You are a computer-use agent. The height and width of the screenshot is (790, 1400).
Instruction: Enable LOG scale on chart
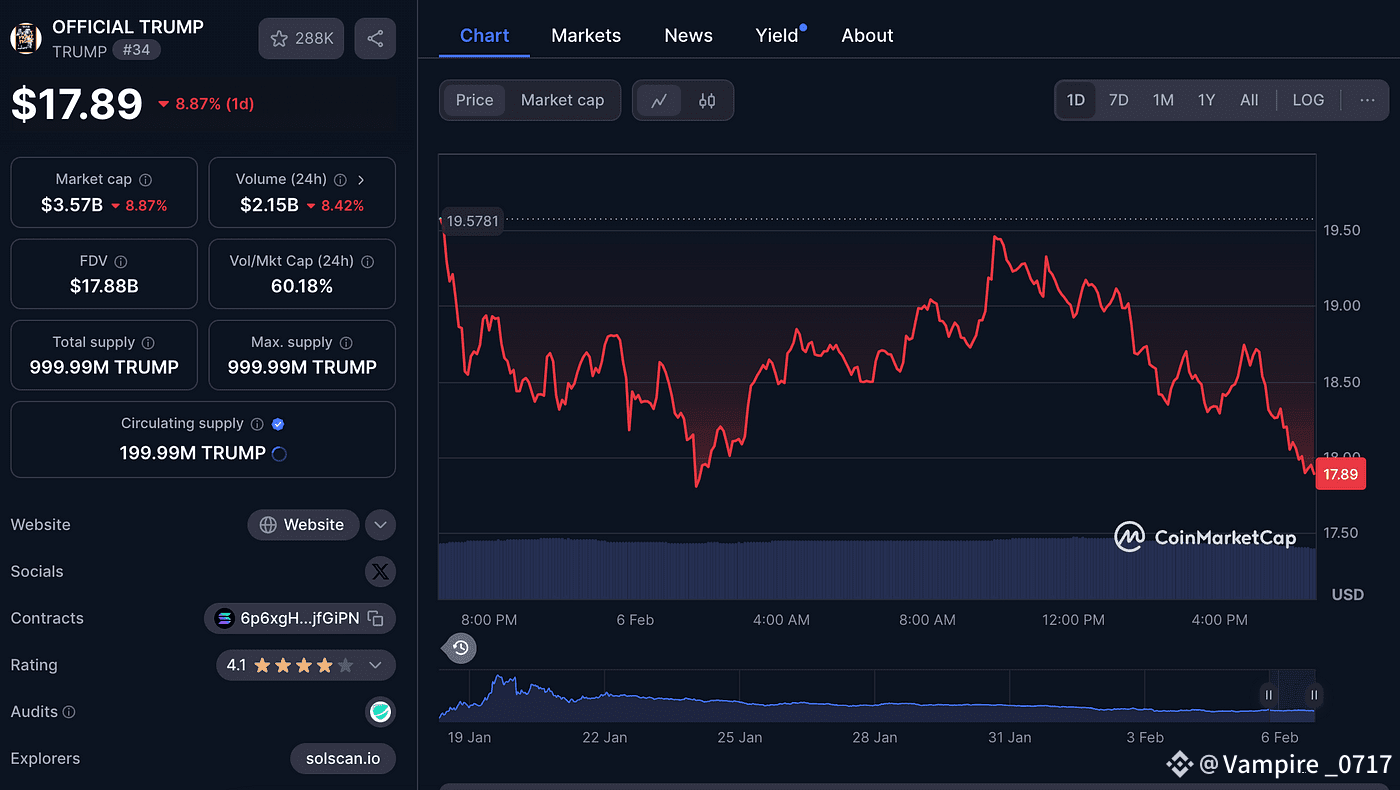click(1308, 100)
